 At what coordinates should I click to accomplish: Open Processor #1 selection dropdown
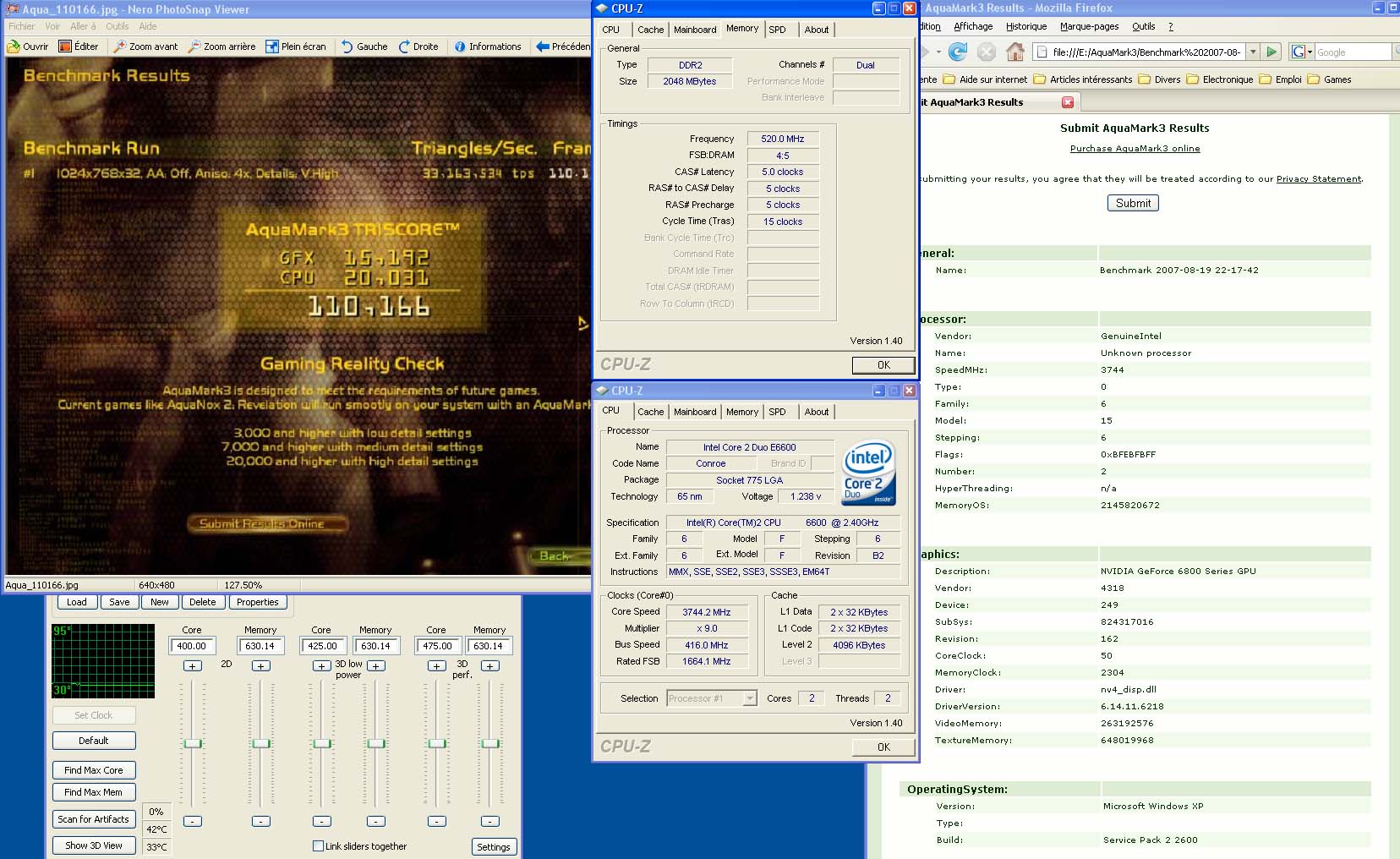pos(750,698)
